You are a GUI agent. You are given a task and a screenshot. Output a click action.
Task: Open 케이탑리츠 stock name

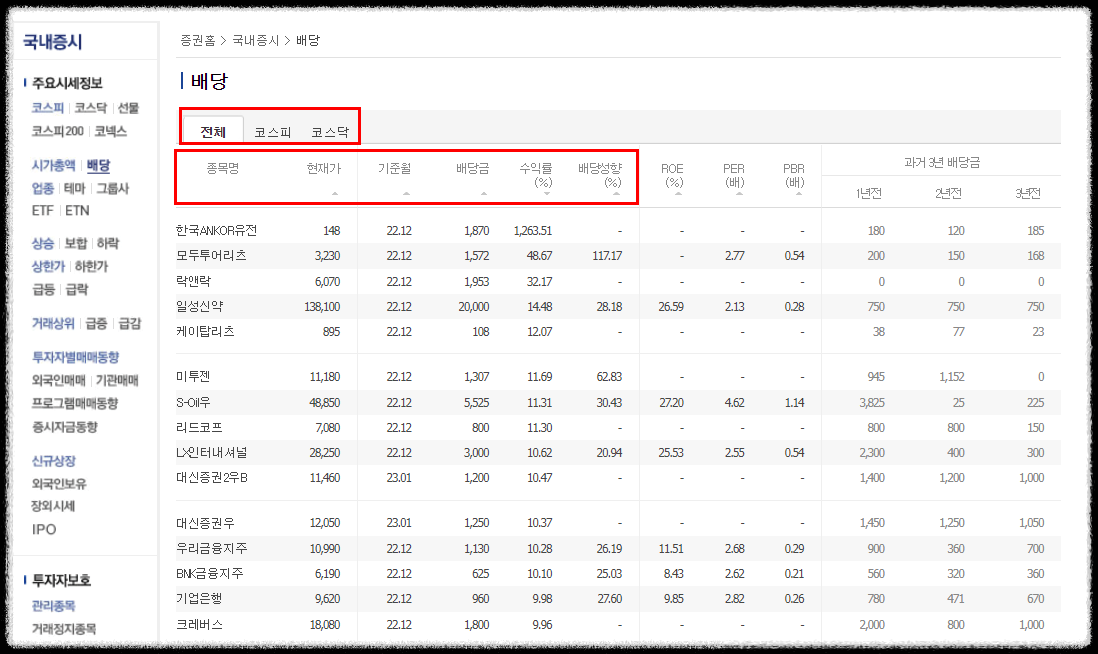pos(205,331)
